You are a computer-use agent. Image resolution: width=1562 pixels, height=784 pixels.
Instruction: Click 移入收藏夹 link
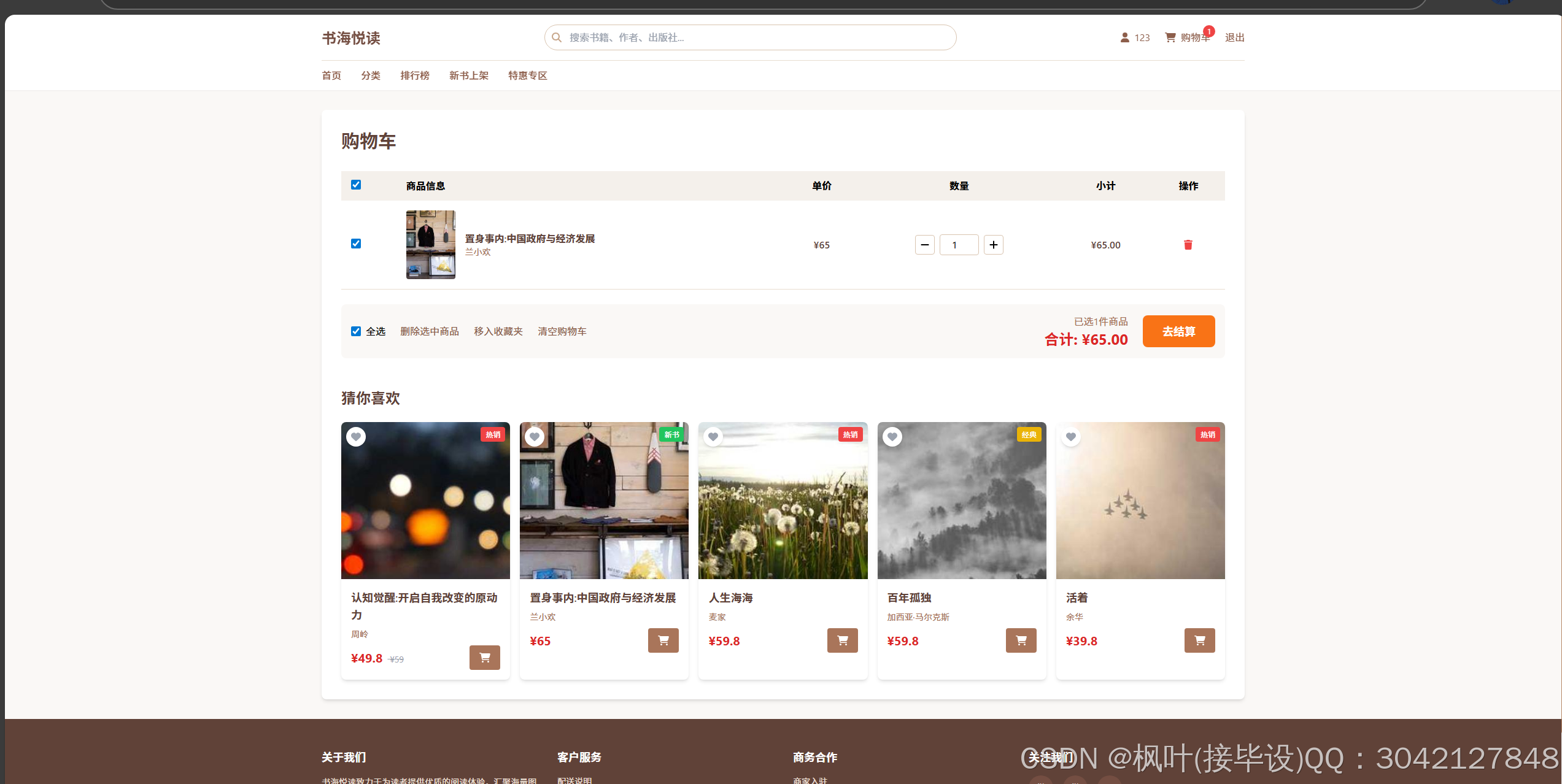point(498,331)
